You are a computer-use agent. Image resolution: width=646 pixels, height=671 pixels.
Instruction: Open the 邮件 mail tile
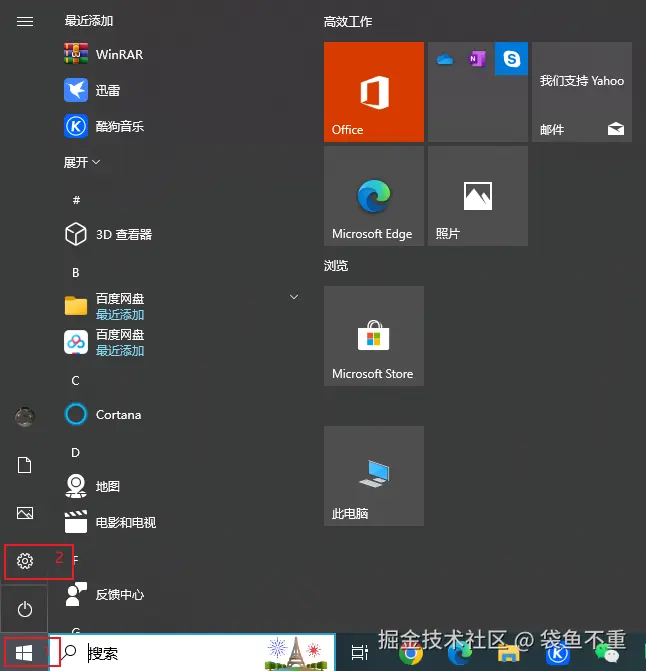pyautogui.click(x=582, y=92)
